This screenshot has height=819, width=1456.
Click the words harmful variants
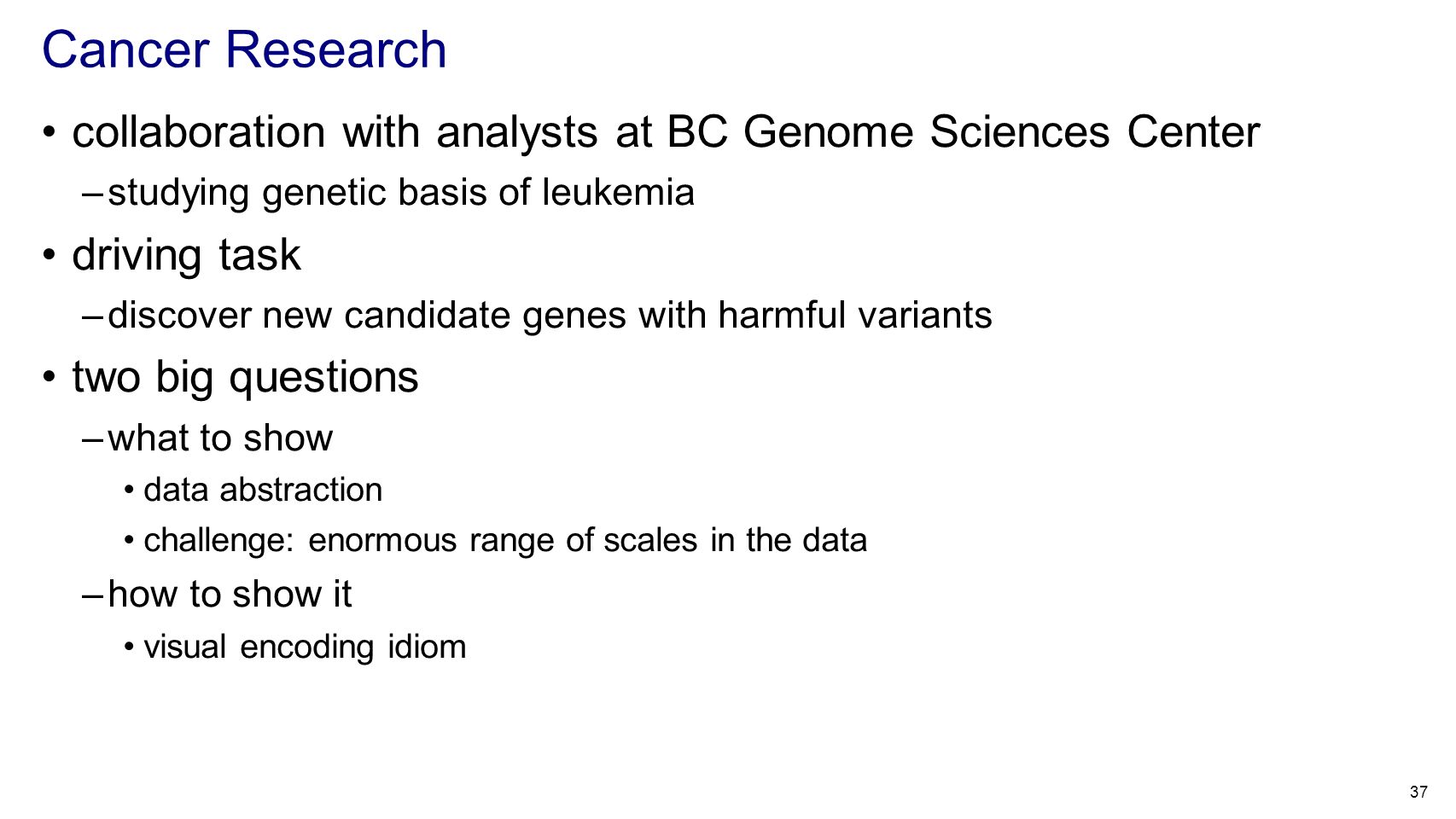(855, 316)
